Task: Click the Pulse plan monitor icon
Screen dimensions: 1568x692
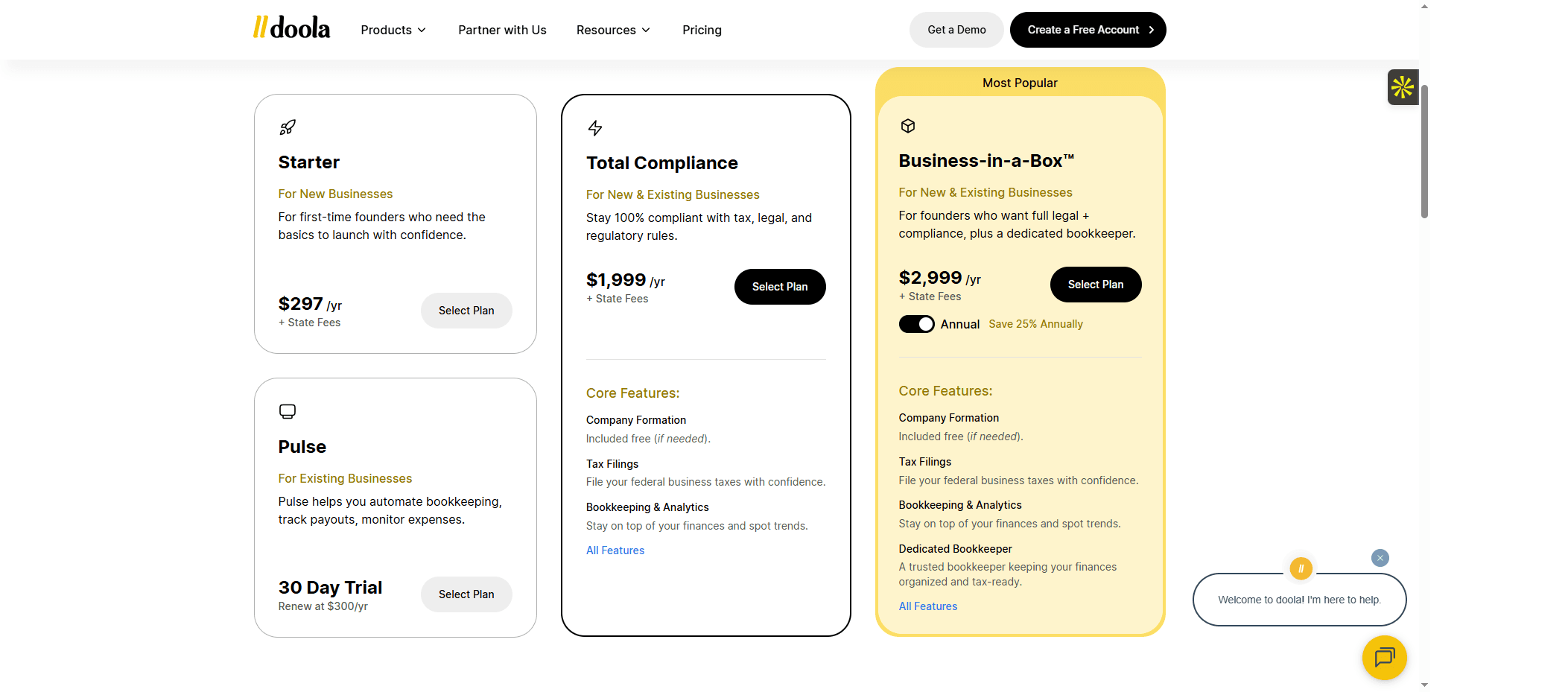Action: click(x=288, y=411)
